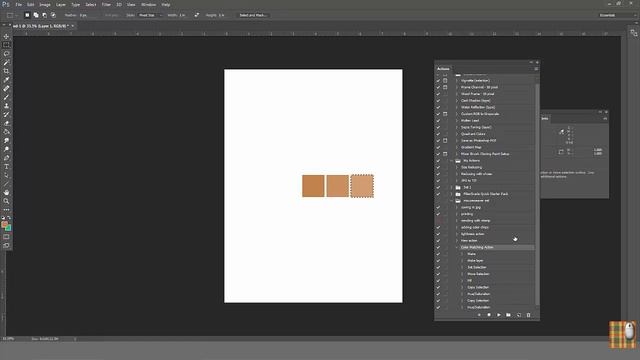Expand the Quadrant Colors action

click(x=457, y=134)
